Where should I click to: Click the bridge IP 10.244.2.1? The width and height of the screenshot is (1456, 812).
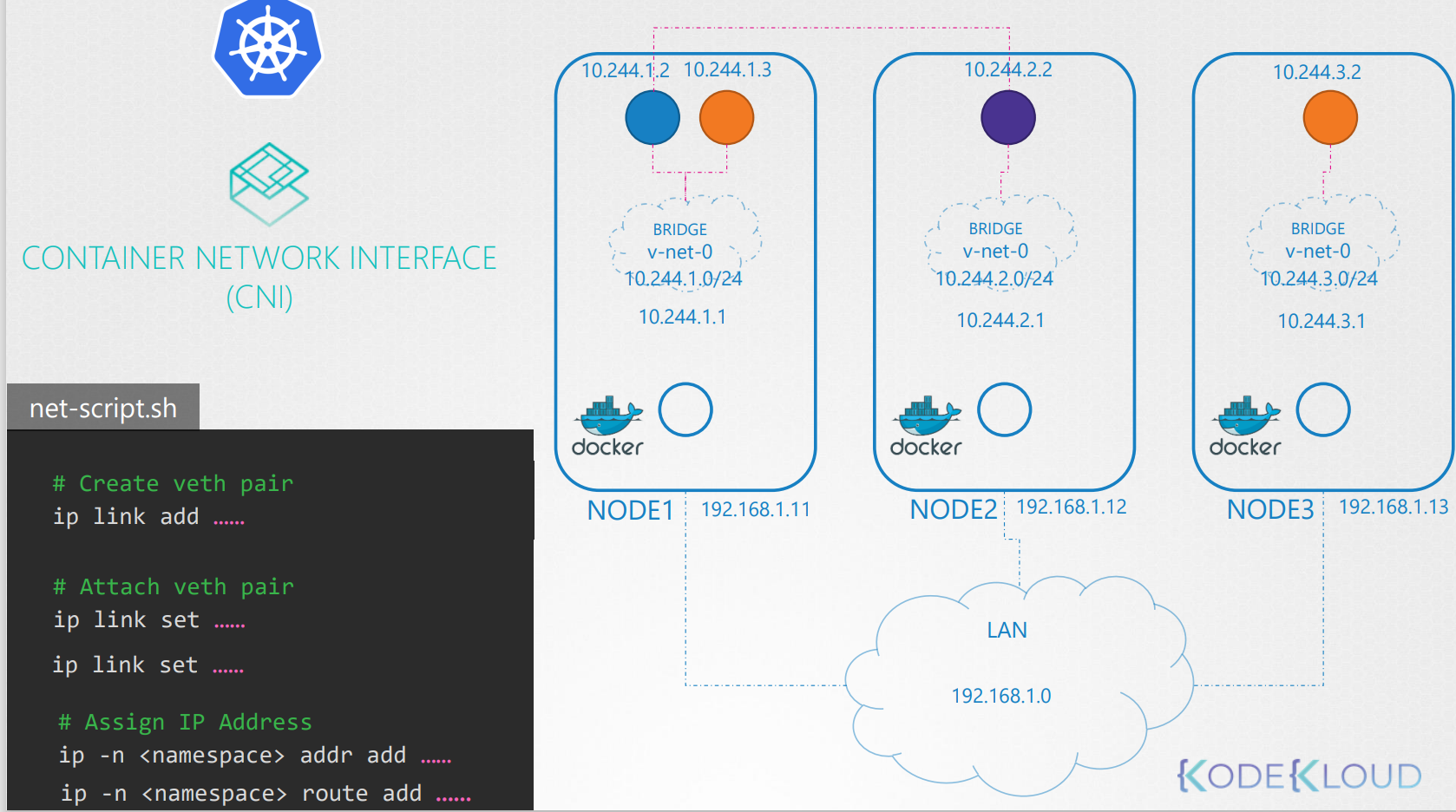(1000, 320)
